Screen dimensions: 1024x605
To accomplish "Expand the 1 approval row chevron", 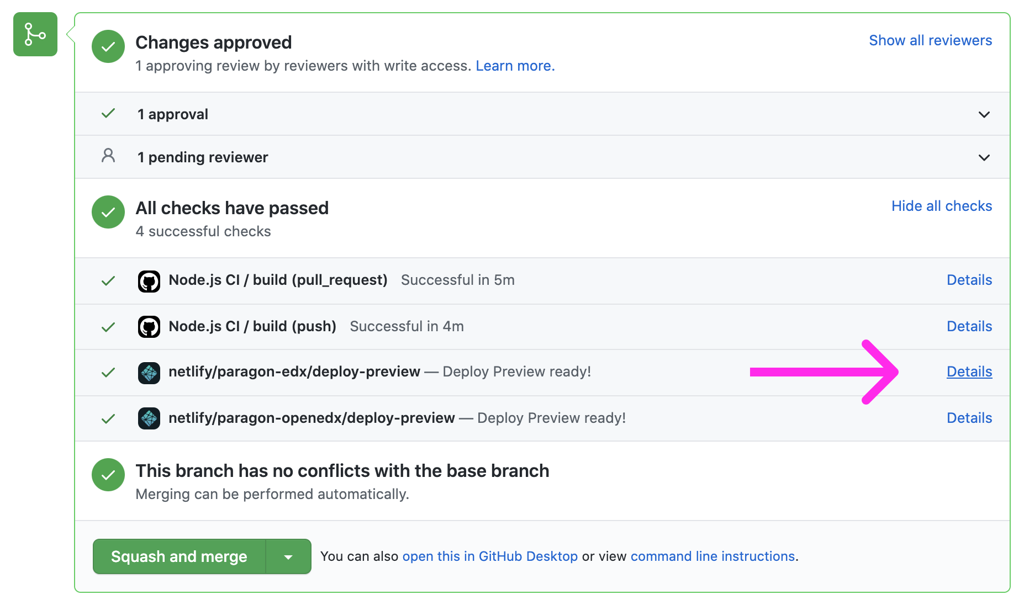I will (x=984, y=114).
